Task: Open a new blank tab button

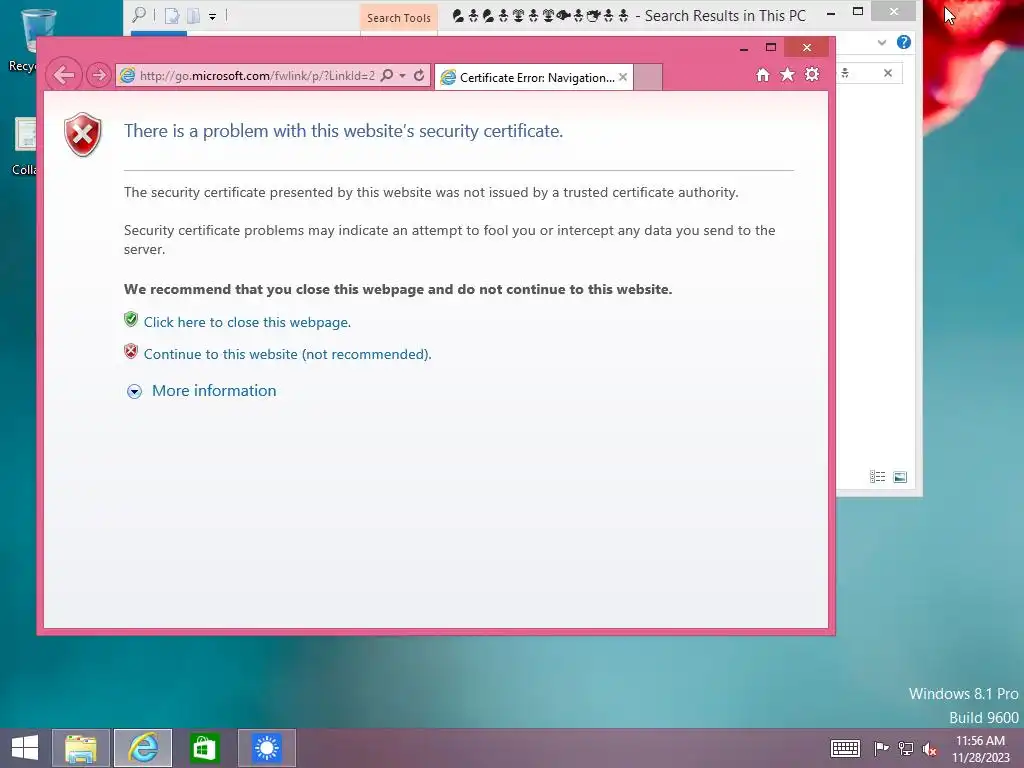Action: coord(648,77)
